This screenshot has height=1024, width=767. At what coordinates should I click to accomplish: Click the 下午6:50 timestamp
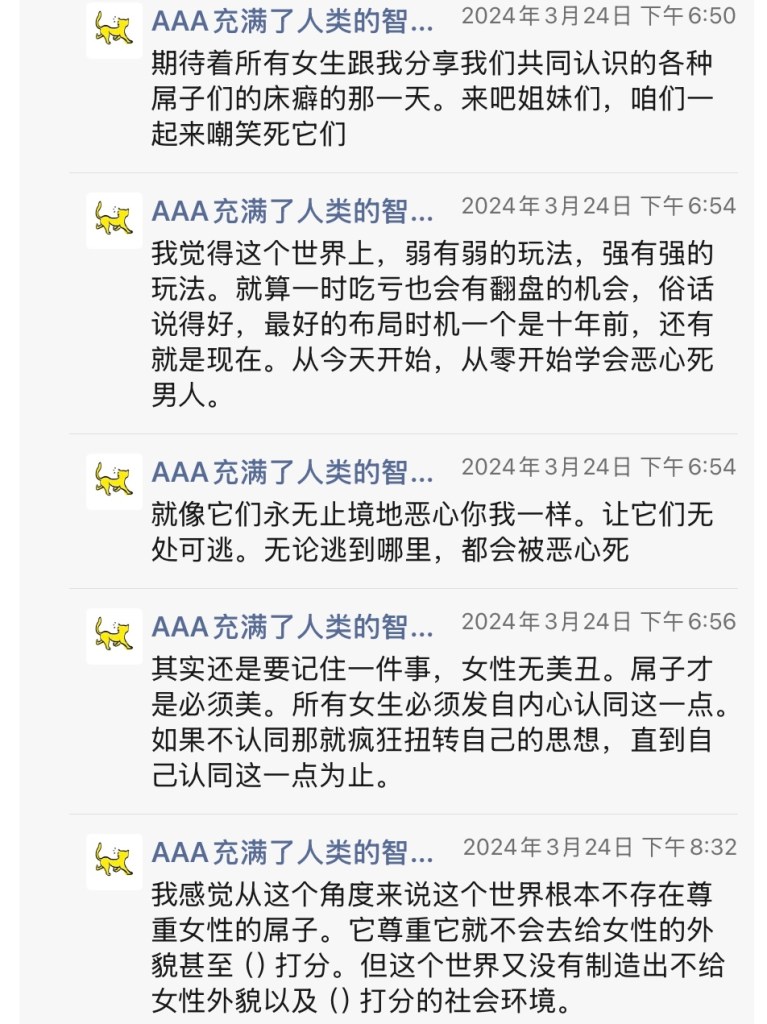(x=598, y=16)
